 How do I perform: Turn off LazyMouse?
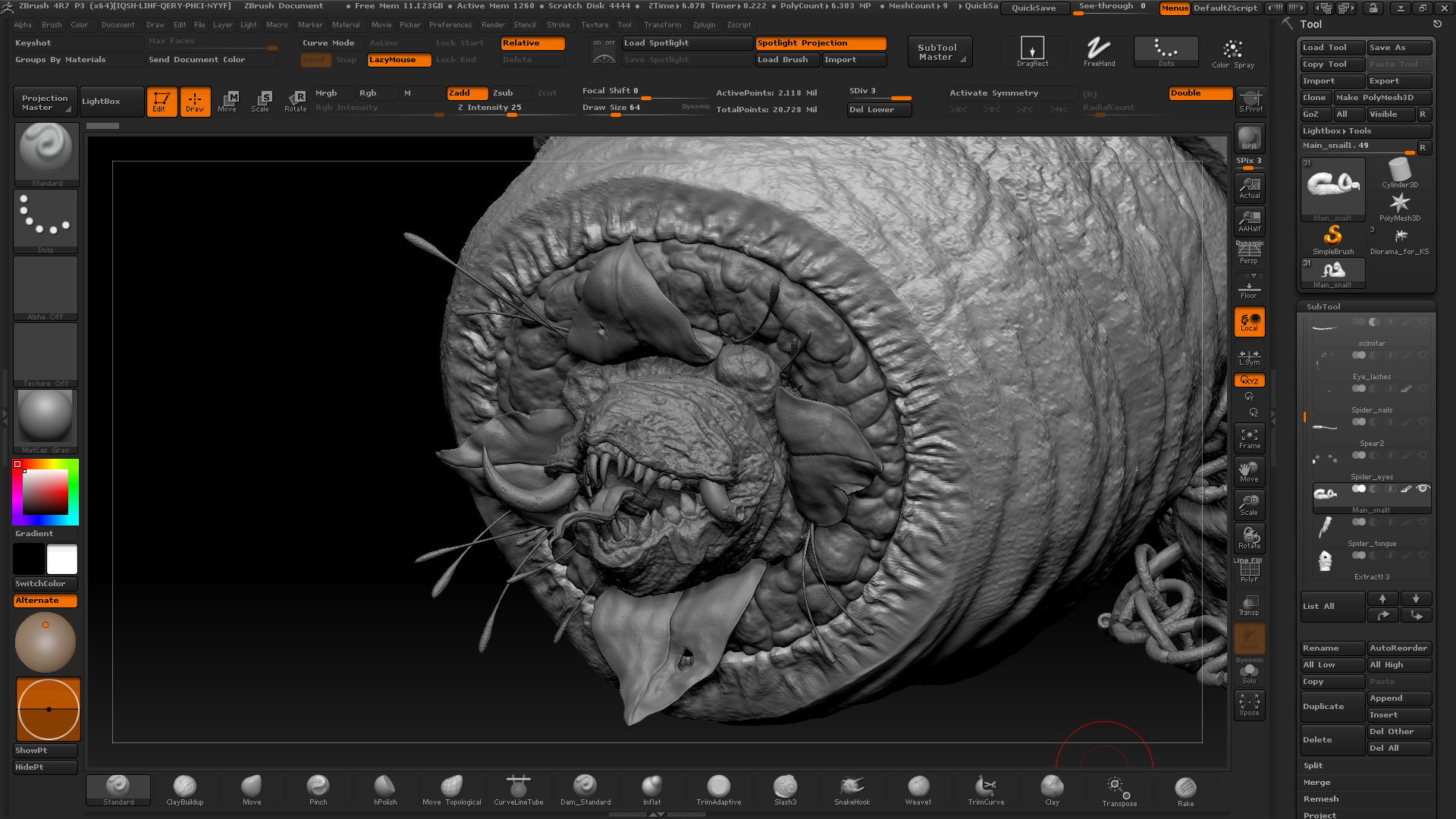(400, 60)
